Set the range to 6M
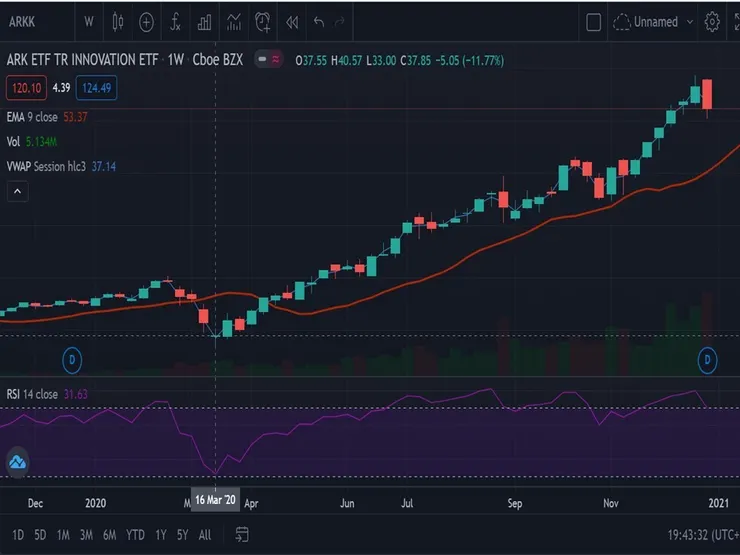The image size is (740, 555). coord(109,535)
